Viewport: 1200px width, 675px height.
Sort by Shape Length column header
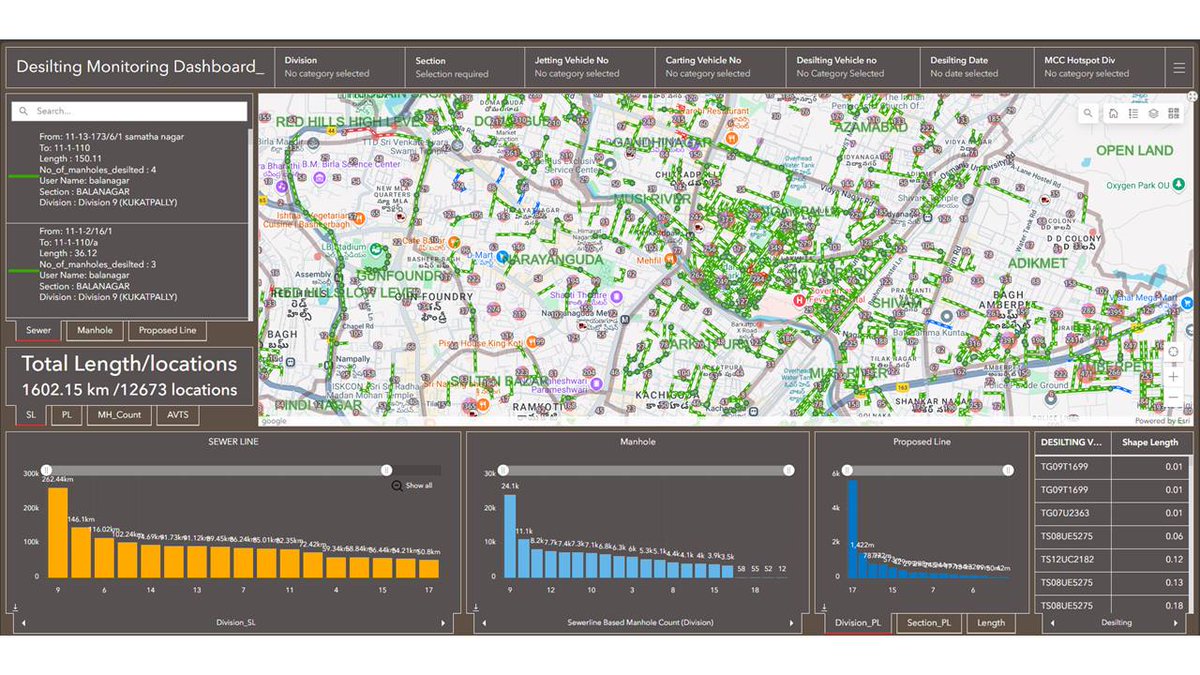coord(1150,442)
